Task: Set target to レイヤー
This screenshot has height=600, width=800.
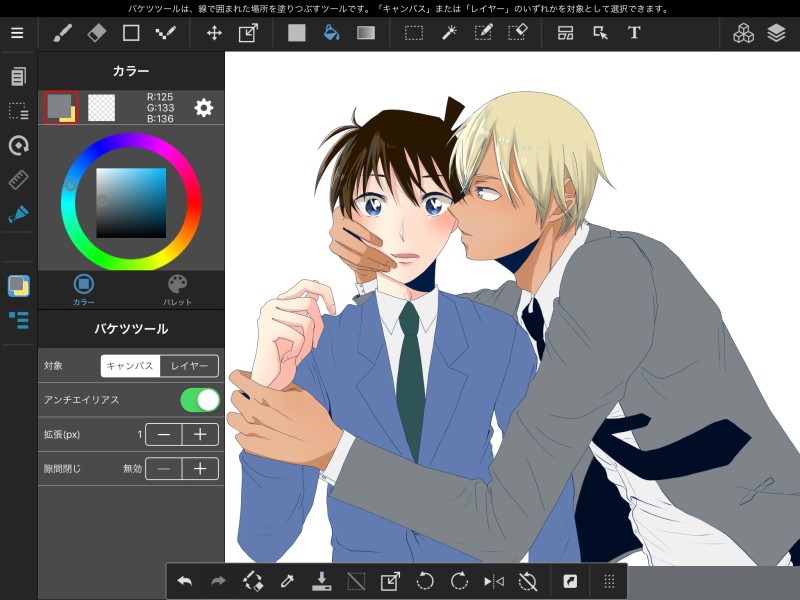Action: tap(189, 366)
